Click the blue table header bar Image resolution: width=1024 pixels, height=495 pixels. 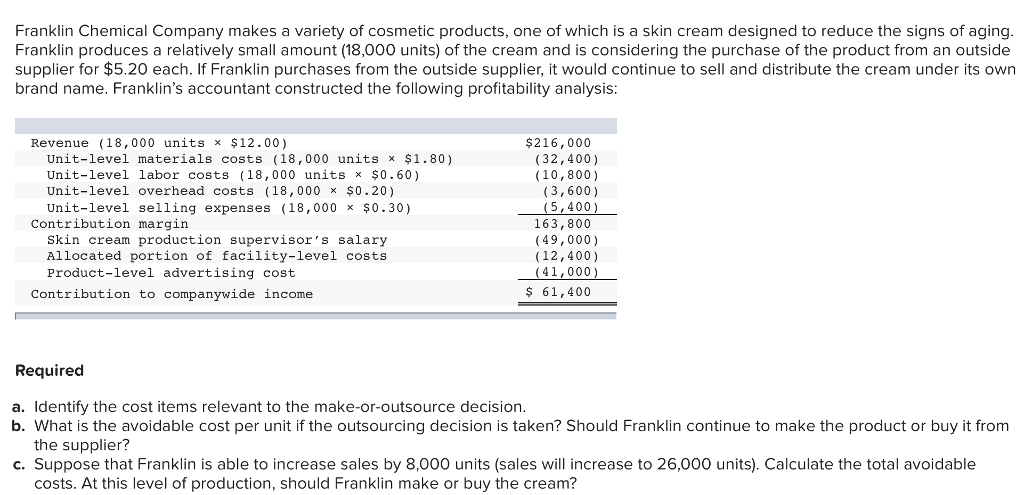point(315,126)
